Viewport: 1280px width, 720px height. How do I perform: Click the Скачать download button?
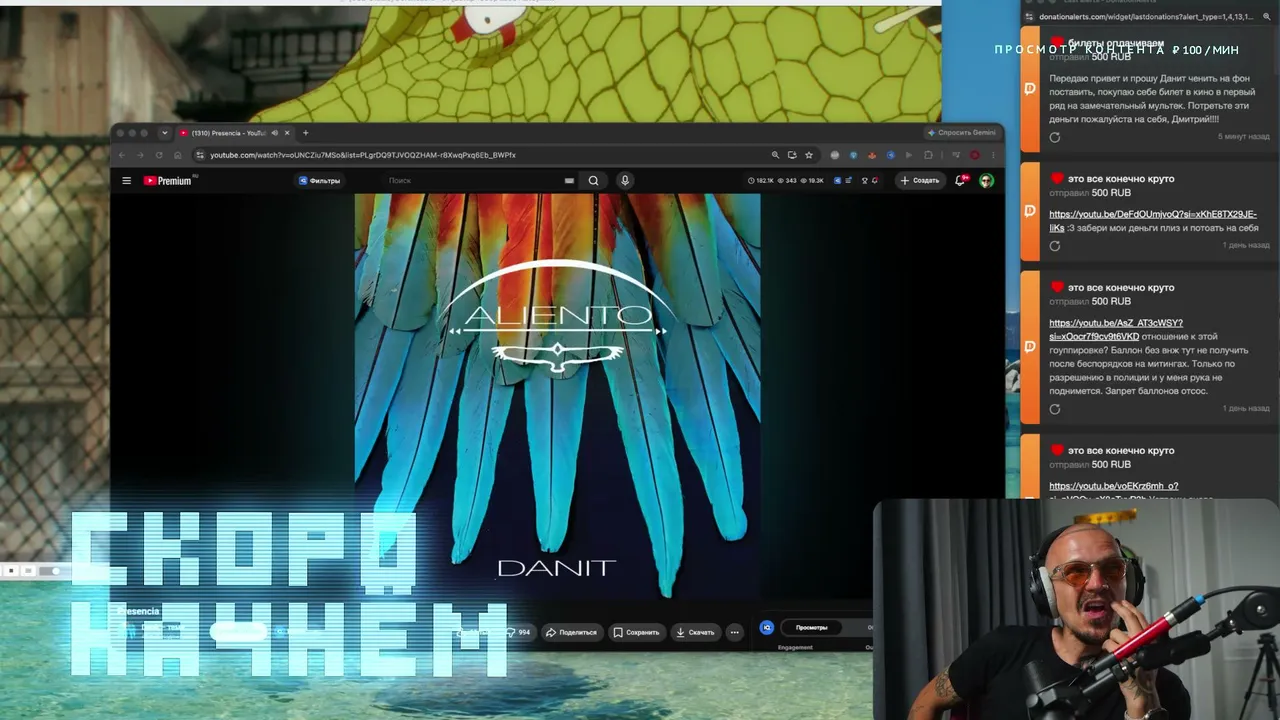pyautogui.click(x=695, y=632)
